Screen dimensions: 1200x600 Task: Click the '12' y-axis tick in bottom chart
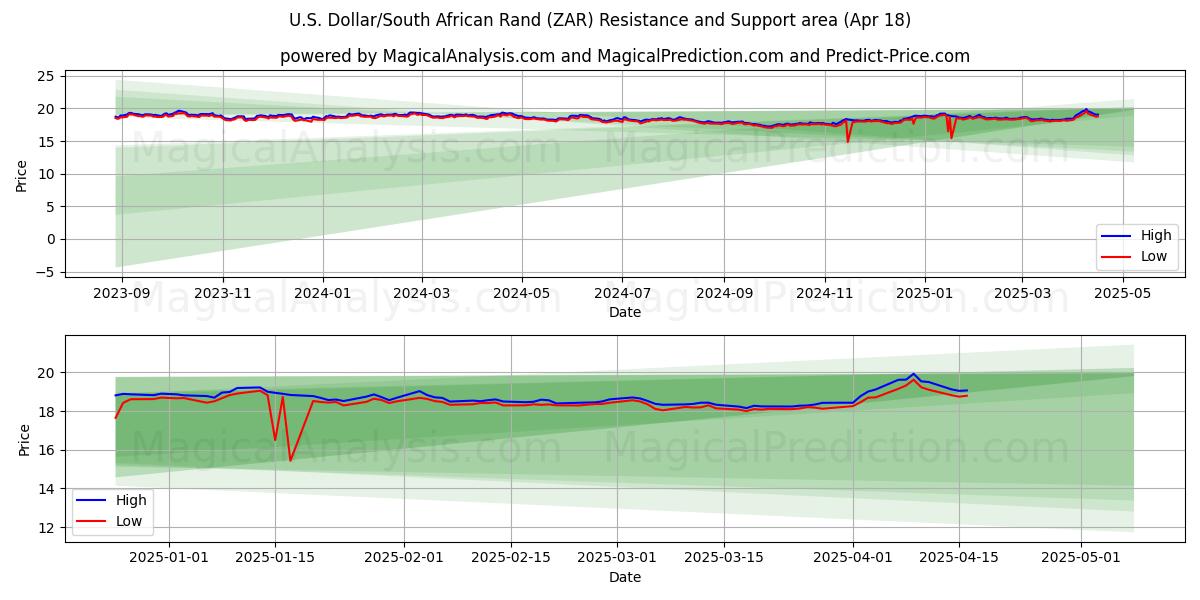(47, 527)
